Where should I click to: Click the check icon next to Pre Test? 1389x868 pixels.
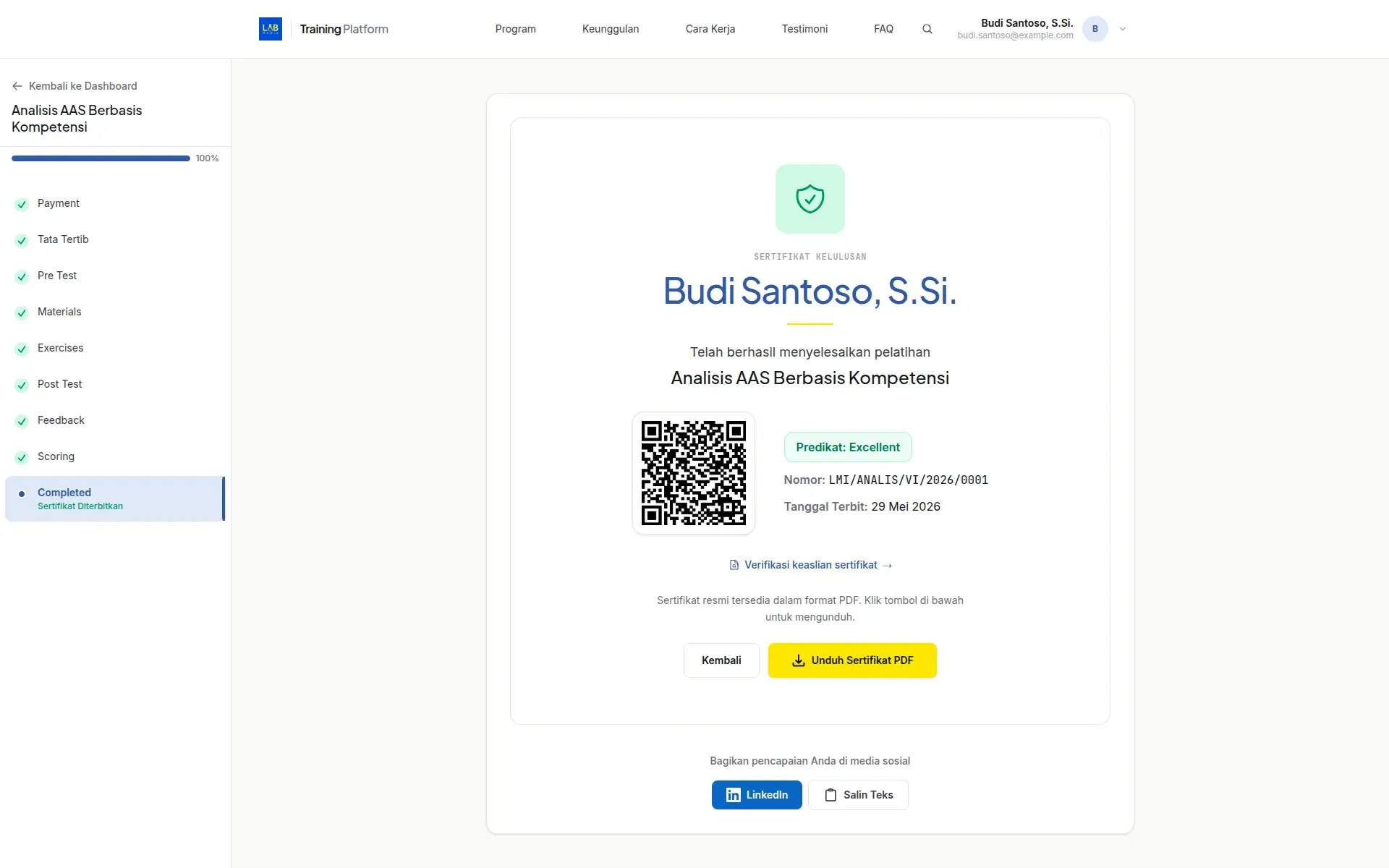coord(22,276)
